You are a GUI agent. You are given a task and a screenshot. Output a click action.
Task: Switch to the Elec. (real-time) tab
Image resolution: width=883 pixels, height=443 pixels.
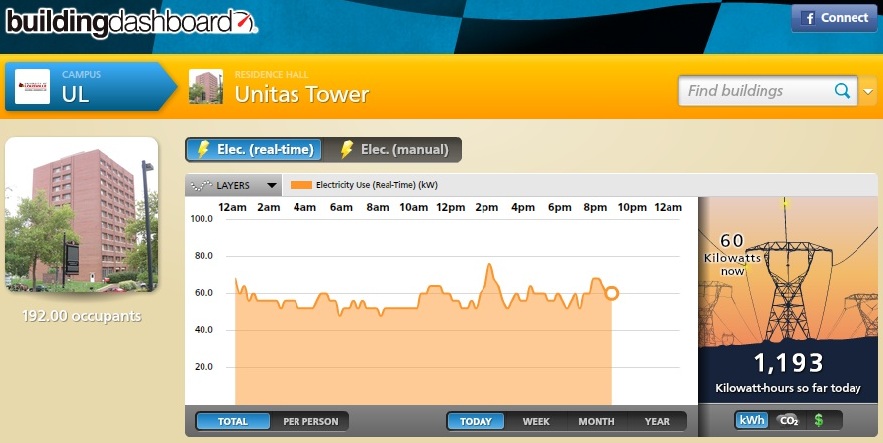(x=255, y=150)
